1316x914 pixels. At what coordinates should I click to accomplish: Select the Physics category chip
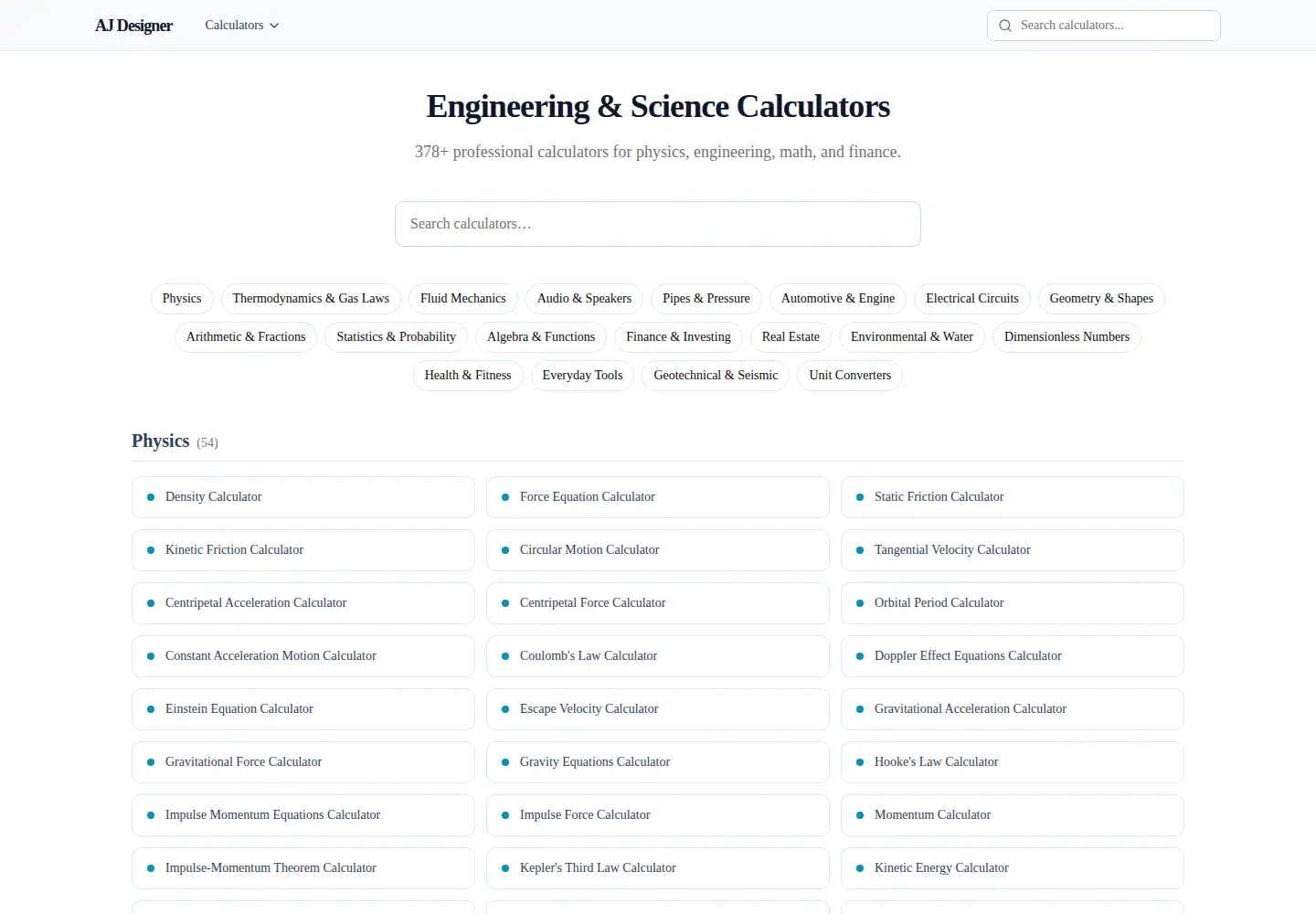coord(182,299)
